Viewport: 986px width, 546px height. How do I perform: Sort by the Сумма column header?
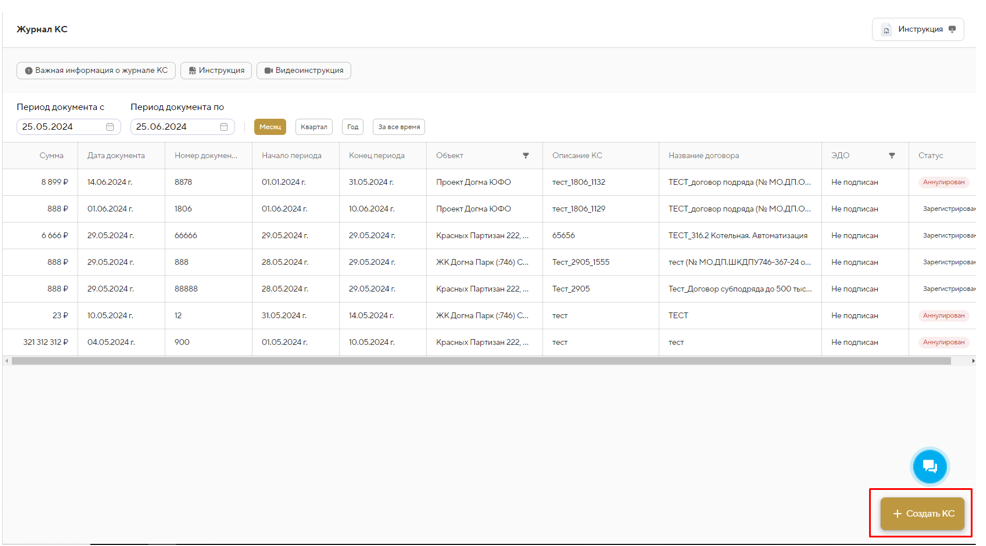(51, 156)
